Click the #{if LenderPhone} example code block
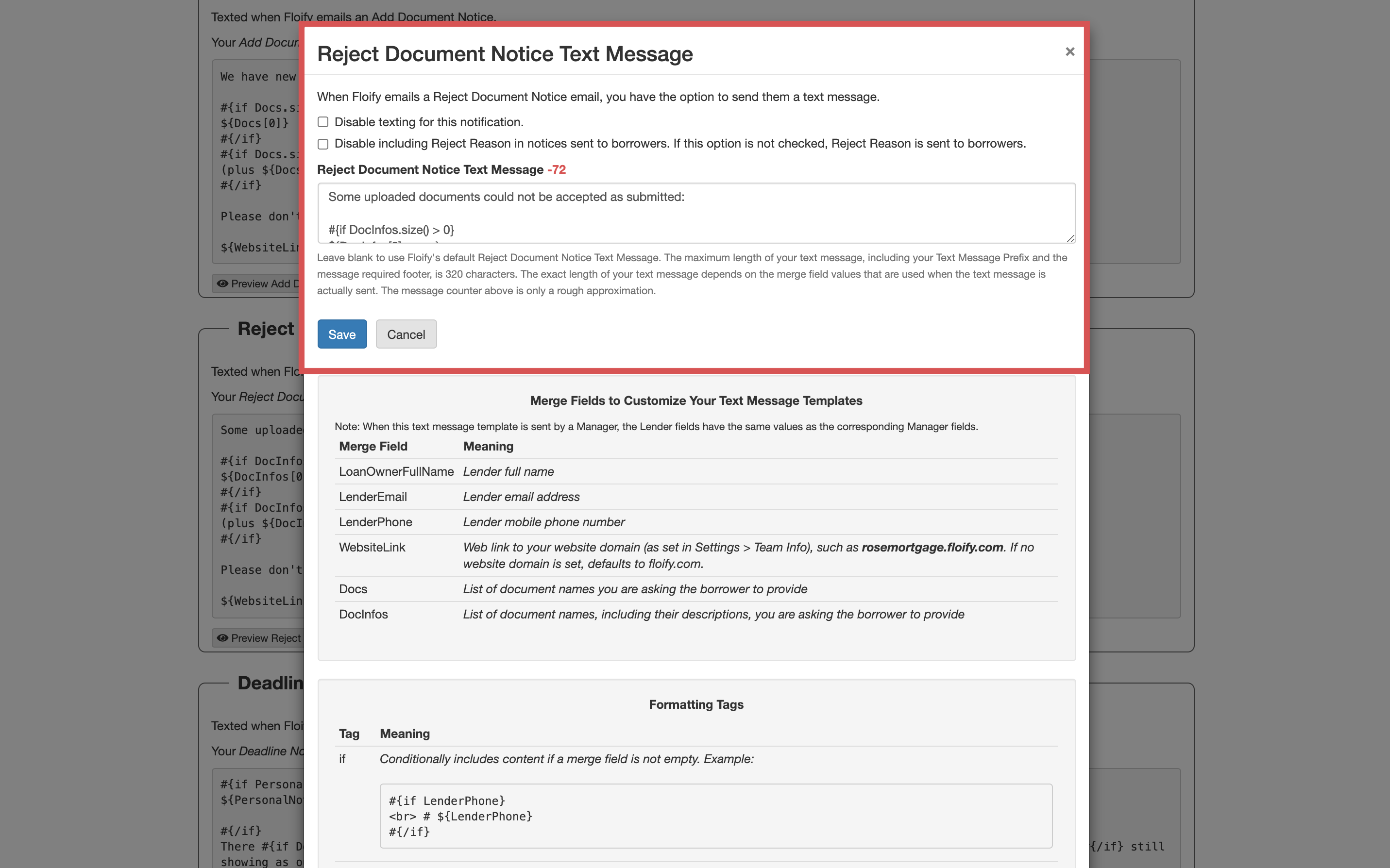 (716, 816)
